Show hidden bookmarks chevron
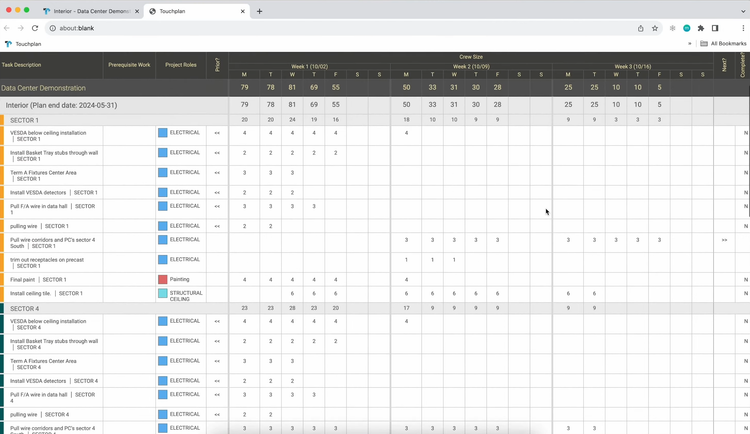The width and height of the screenshot is (750, 434). click(x=690, y=44)
